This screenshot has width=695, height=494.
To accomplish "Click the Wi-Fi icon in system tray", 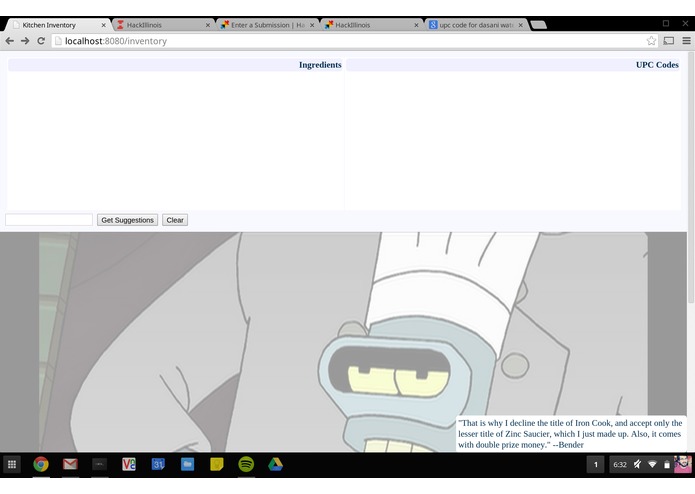I will pos(652,464).
